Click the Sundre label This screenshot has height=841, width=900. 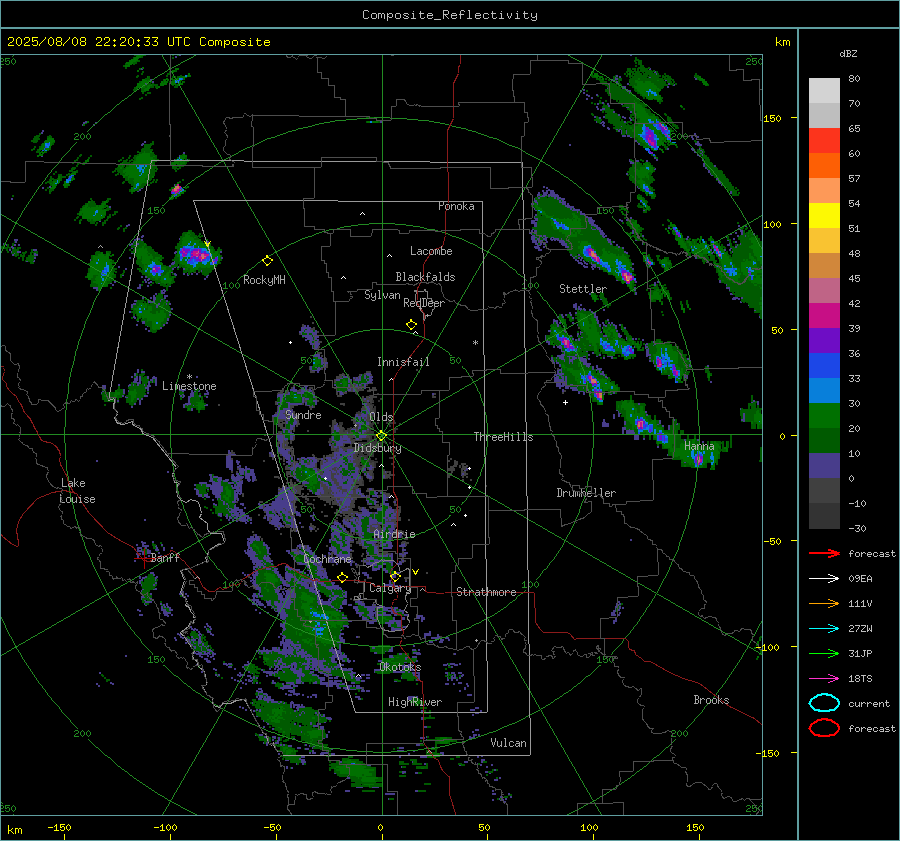[x=303, y=415]
